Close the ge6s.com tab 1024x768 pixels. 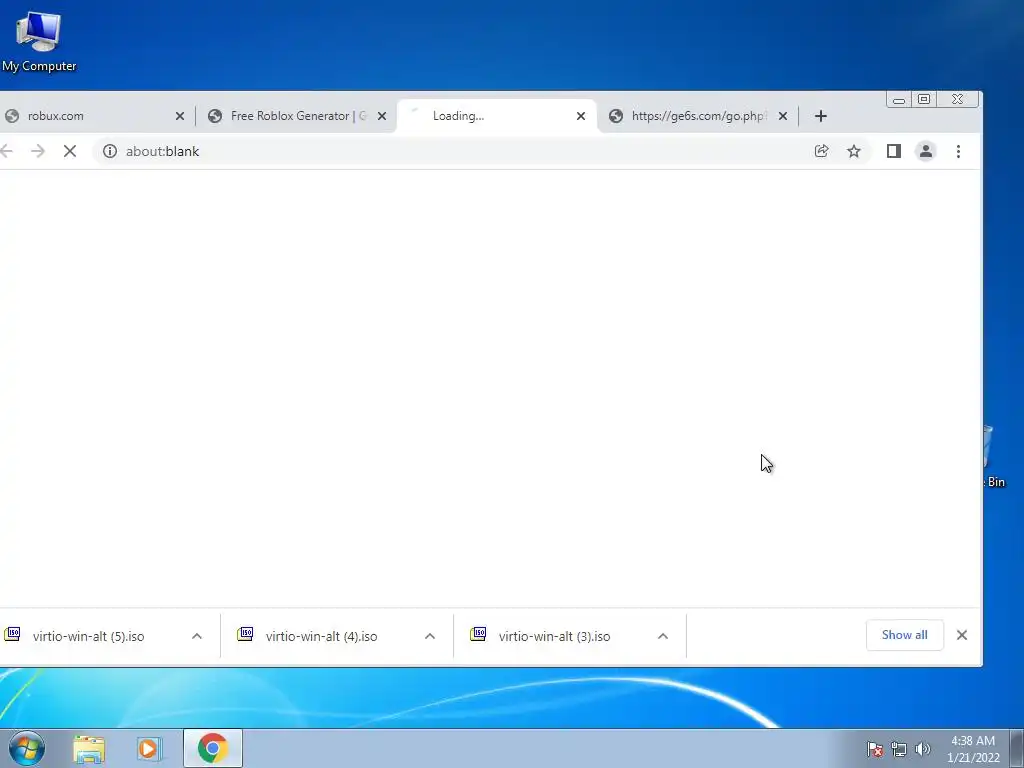click(782, 116)
